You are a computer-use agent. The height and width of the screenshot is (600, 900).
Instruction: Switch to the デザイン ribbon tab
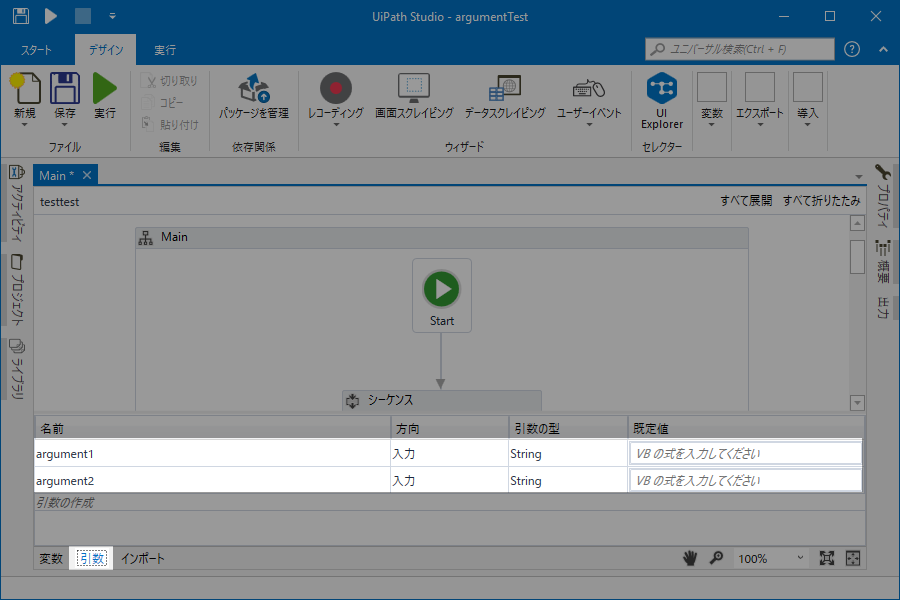[106, 50]
